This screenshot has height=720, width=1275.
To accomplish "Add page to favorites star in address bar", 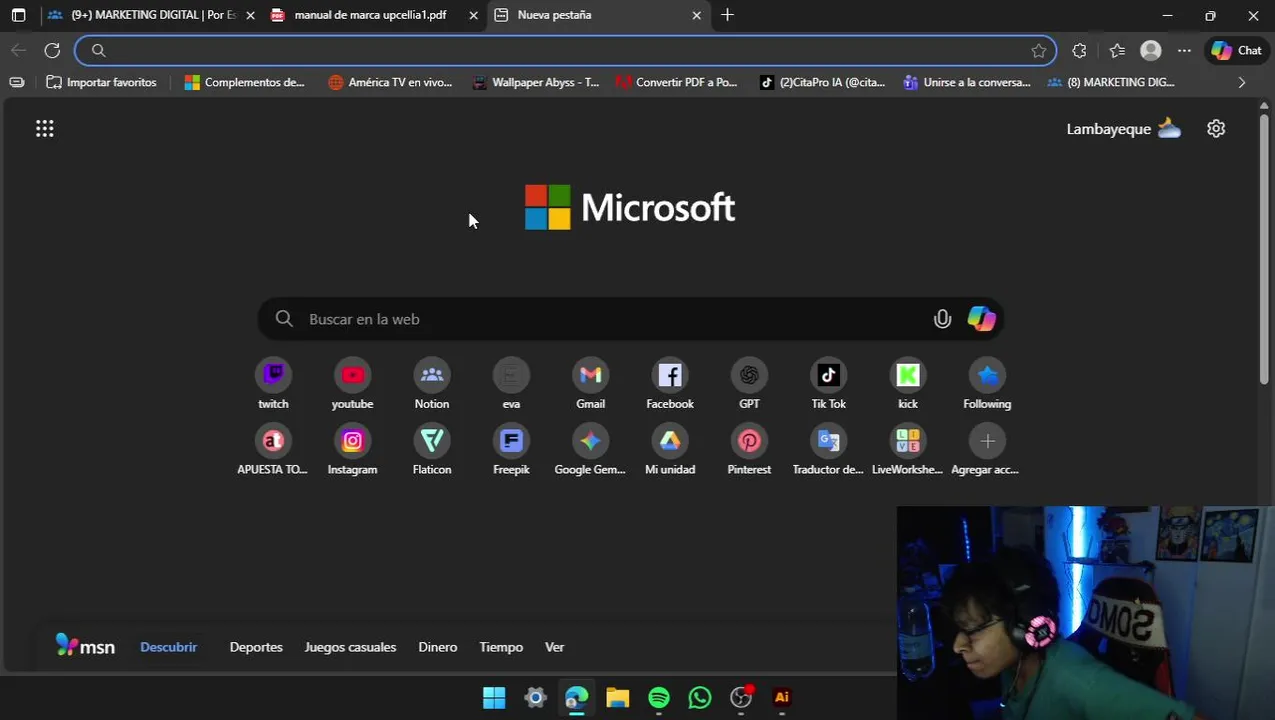I will [1039, 50].
